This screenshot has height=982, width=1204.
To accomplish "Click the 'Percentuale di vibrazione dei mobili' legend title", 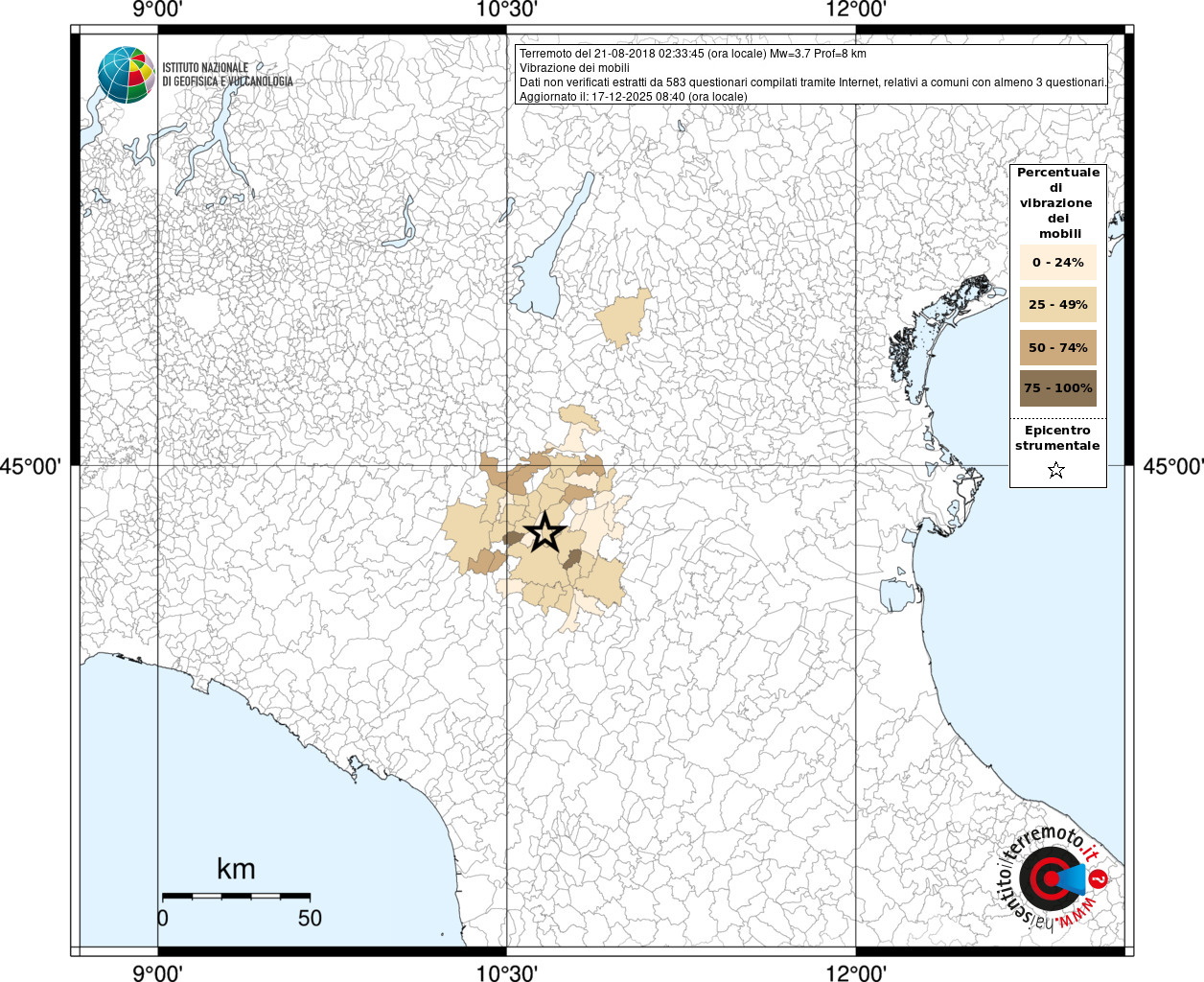I will point(1058,203).
